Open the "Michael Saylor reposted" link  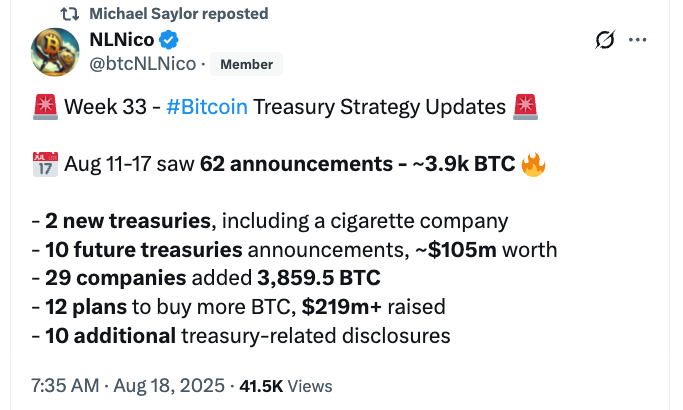click(x=178, y=14)
